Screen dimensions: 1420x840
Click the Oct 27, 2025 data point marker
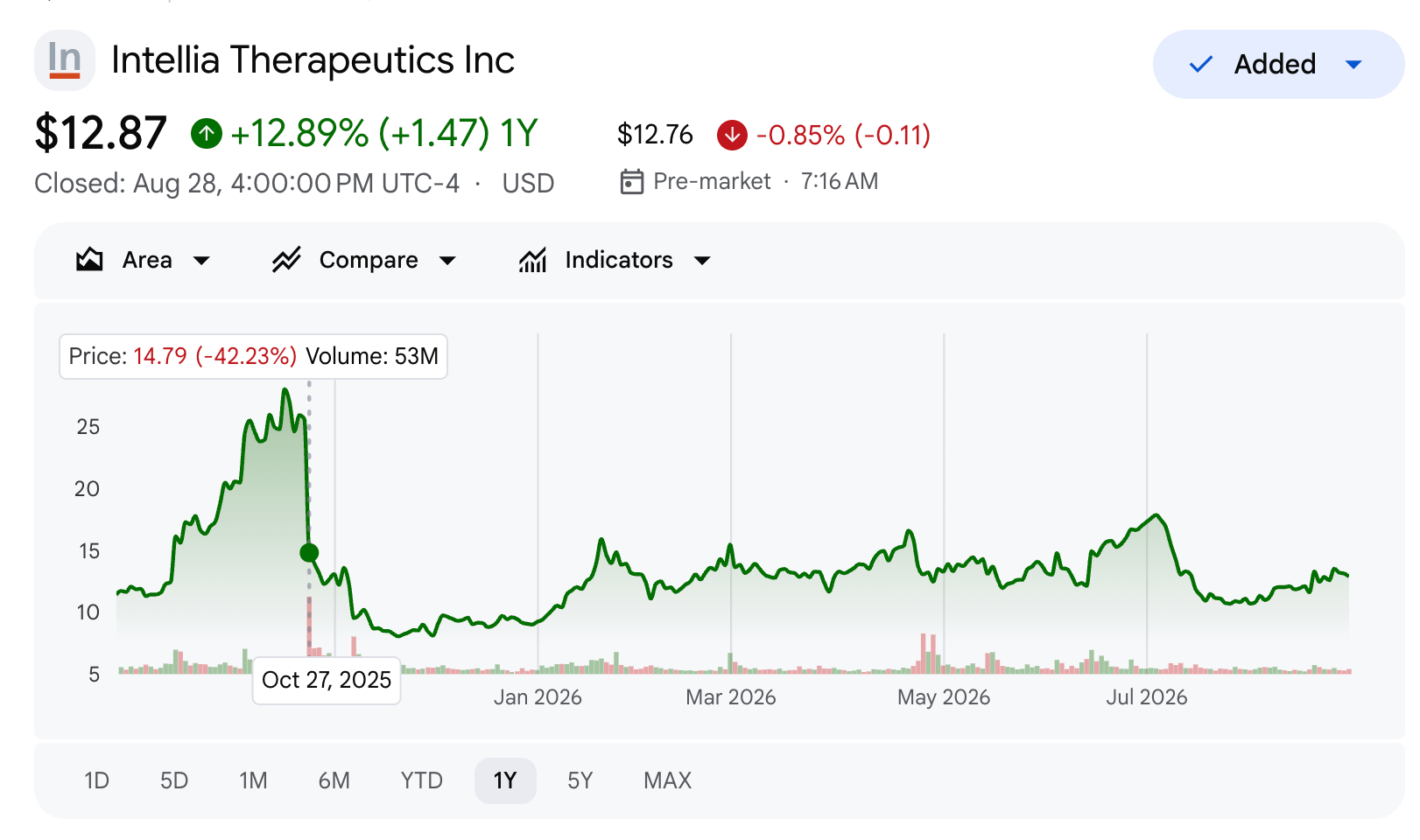tap(309, 552)
